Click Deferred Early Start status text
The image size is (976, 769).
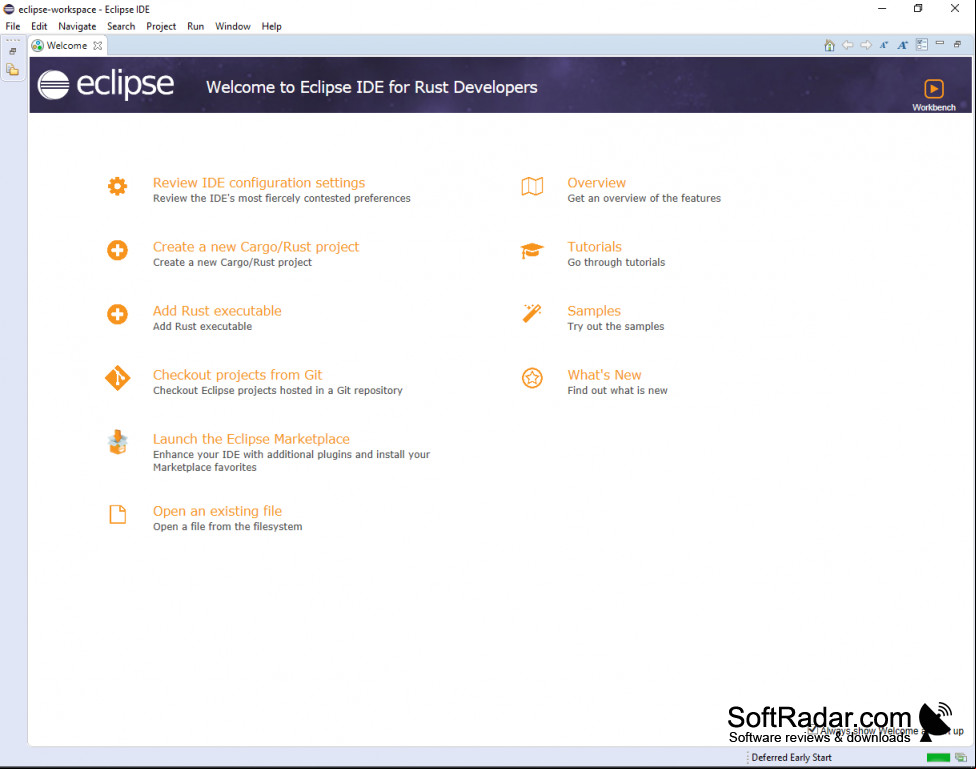click(791, 758)
